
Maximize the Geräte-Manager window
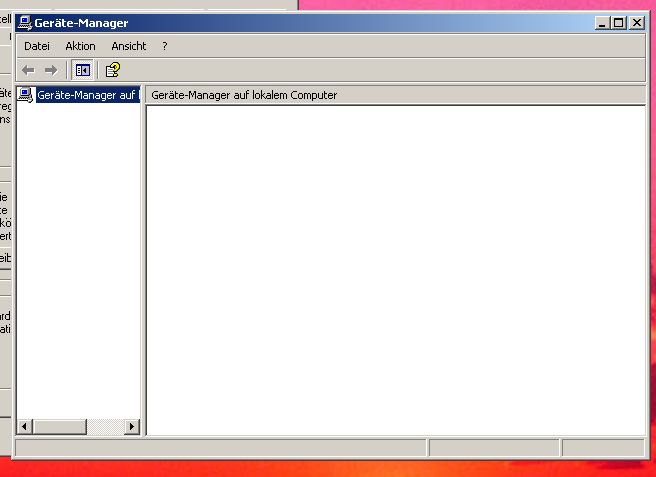coord(618,23)
